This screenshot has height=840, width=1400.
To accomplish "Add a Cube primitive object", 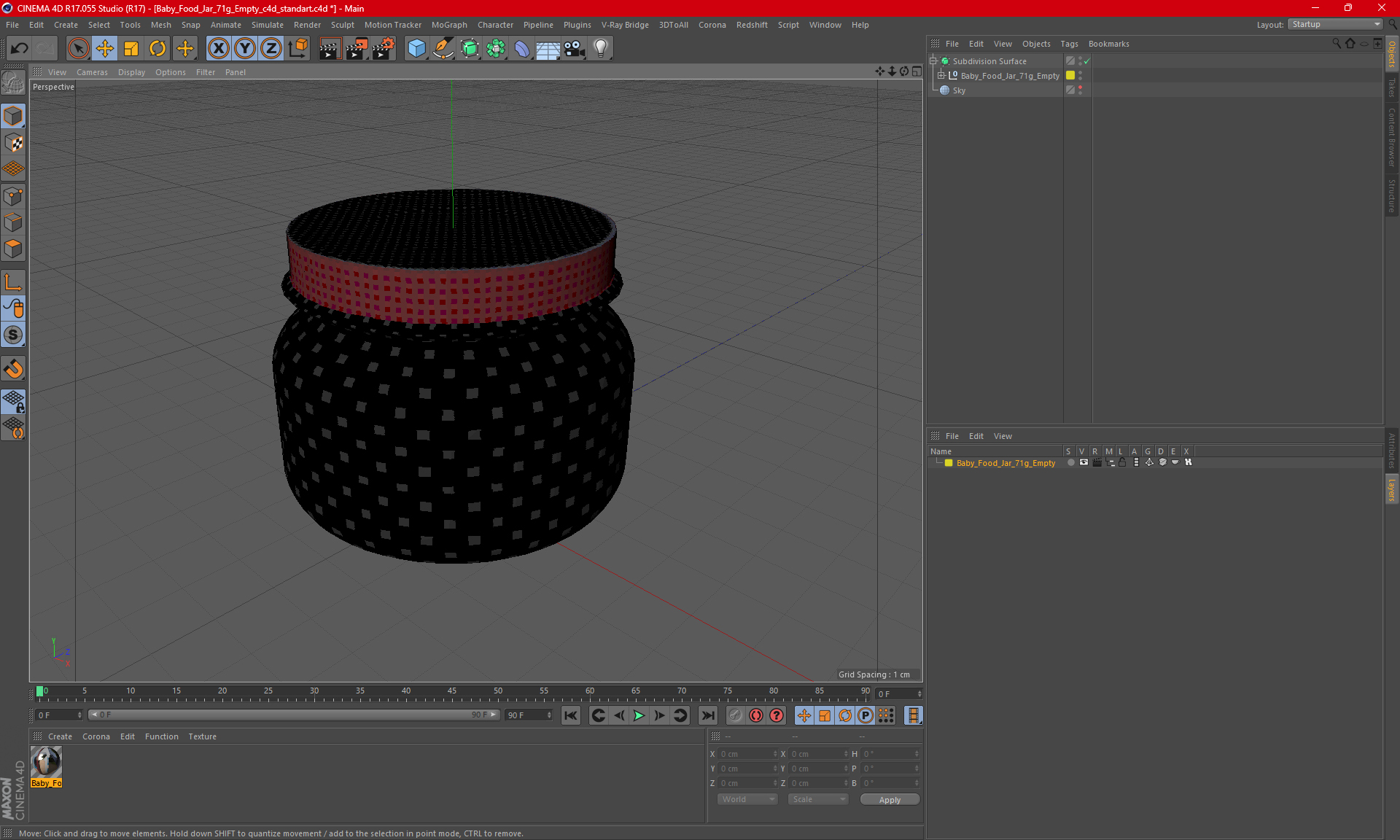I will coord(416,48).
